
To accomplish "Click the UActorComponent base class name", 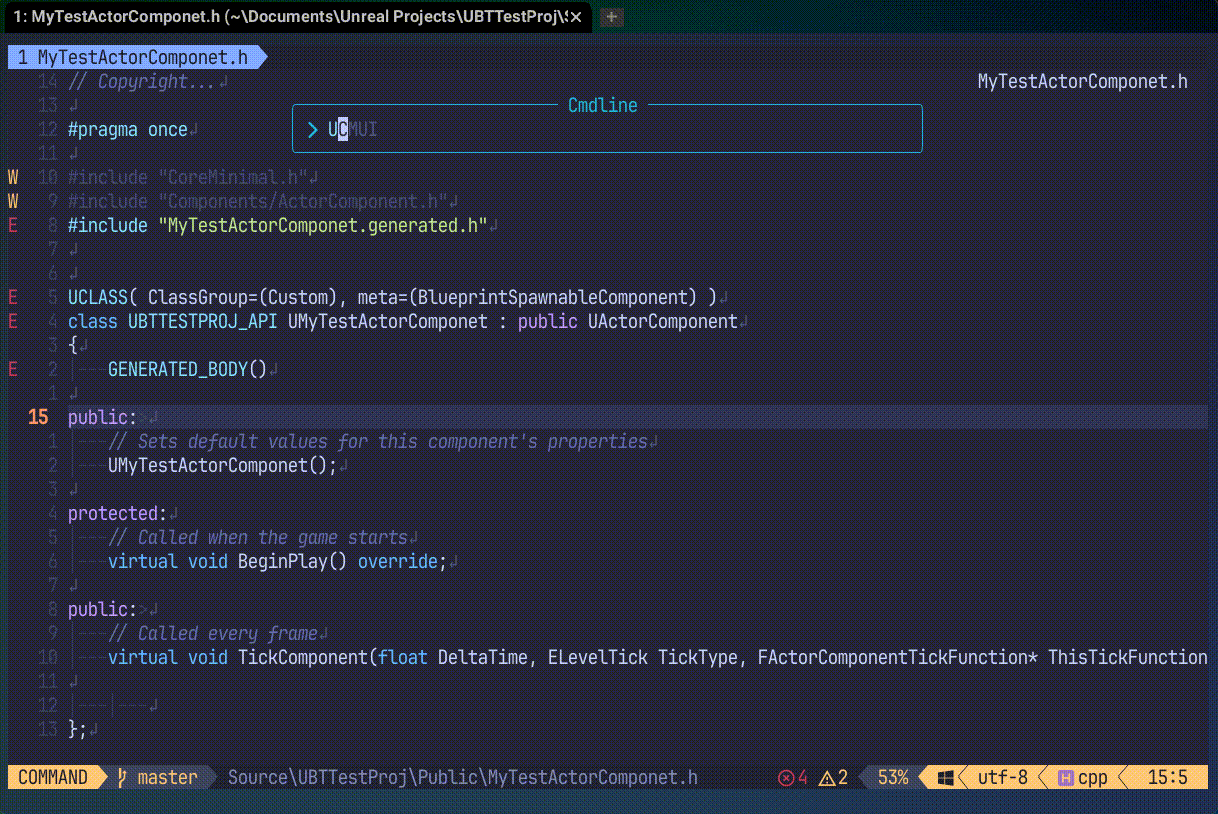I will tap(663, 321).
